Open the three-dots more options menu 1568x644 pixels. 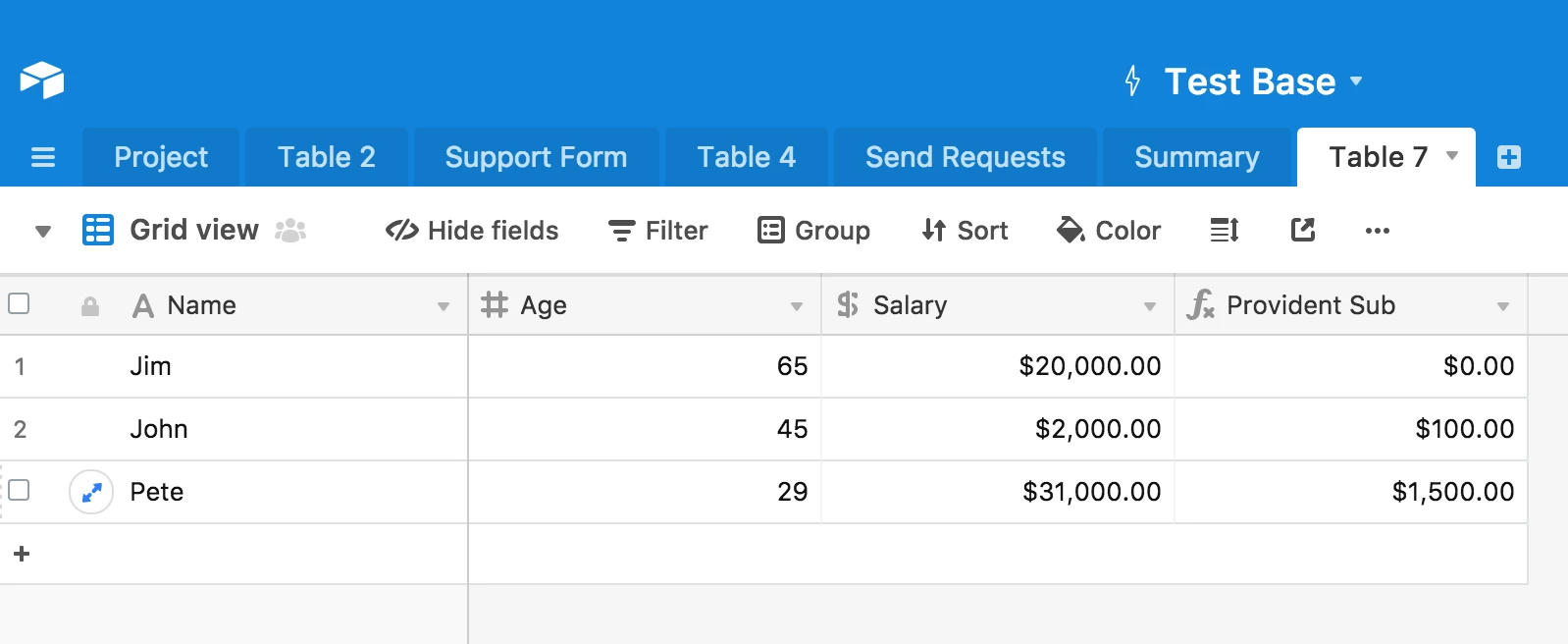[1377, 231]
